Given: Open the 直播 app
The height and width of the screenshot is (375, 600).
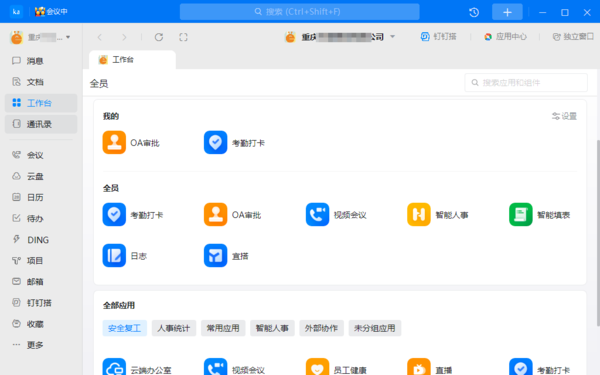Looking at the screenshot, I should pyautogui.click(x=429, y=368).
